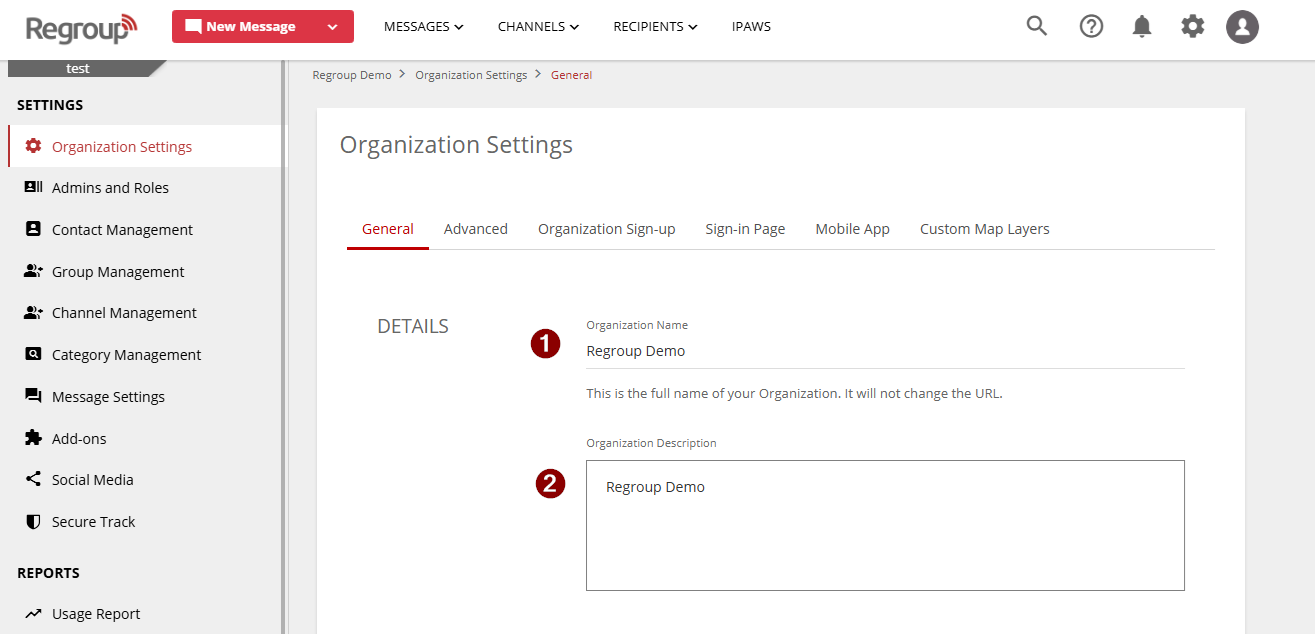
Task: Open the RECIPIENTS dropdown menu
Action: 655,27
